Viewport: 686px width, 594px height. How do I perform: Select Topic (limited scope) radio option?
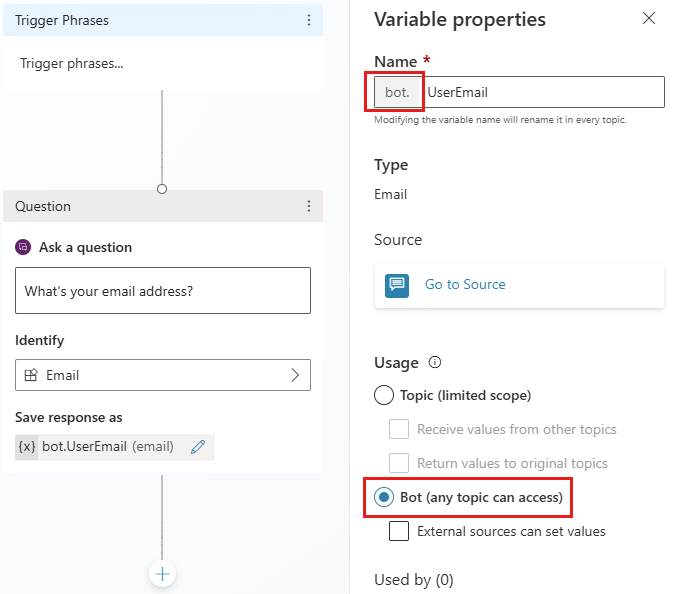tap(384, 395)
